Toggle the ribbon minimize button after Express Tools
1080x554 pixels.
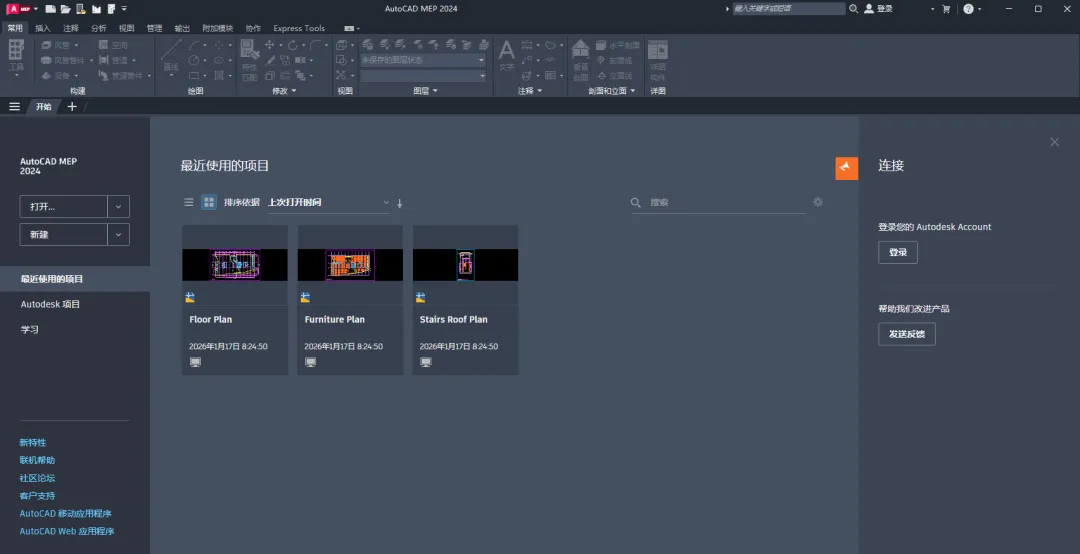[x=351, y=28]
